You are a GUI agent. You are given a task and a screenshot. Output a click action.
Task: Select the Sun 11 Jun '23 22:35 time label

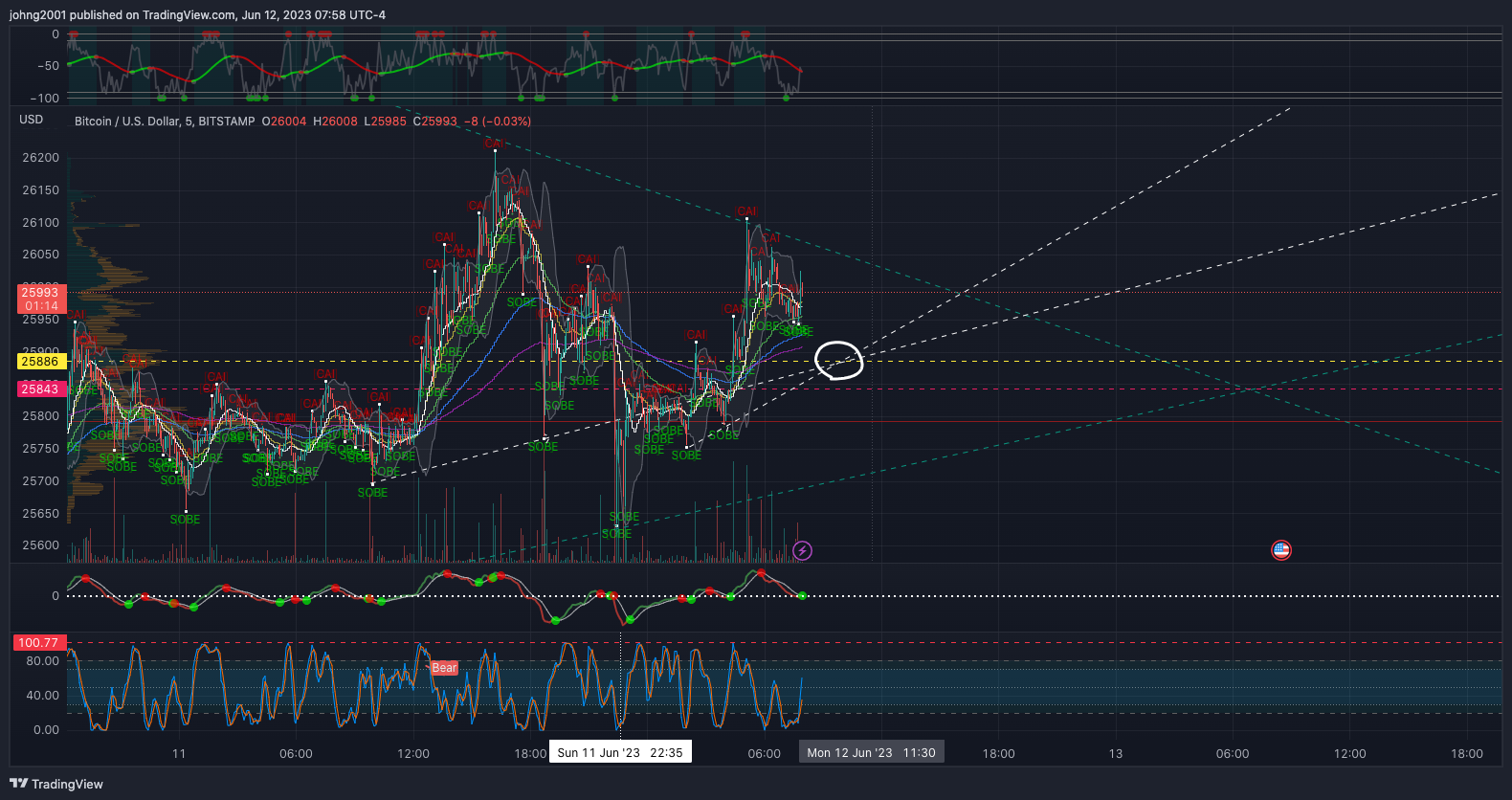click(x=620, y=752)
